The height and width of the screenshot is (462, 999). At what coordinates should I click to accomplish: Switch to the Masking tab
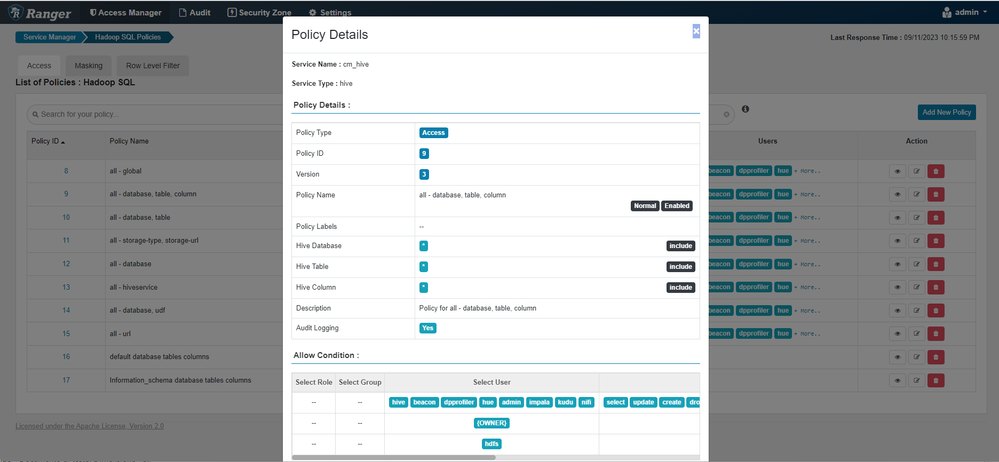tap(88, 66)
